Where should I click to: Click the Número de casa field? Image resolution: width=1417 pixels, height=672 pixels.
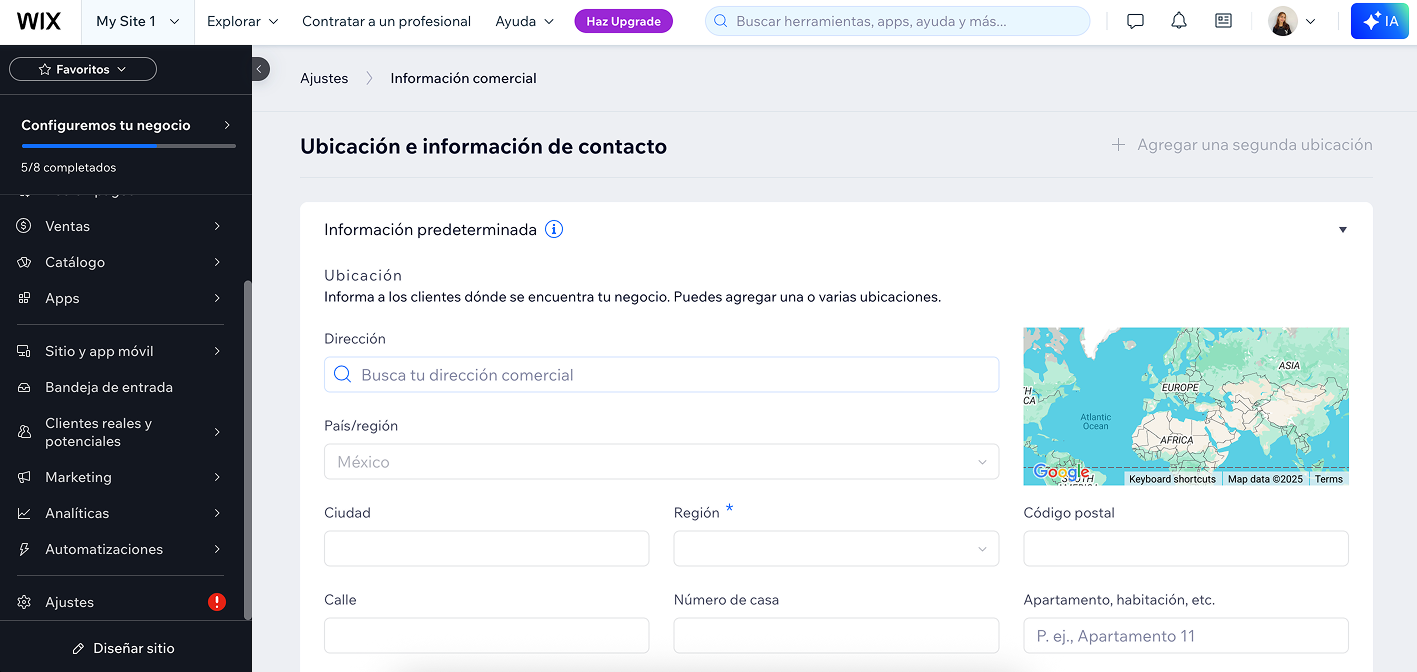pyautogui.click(x=836, y=636)
